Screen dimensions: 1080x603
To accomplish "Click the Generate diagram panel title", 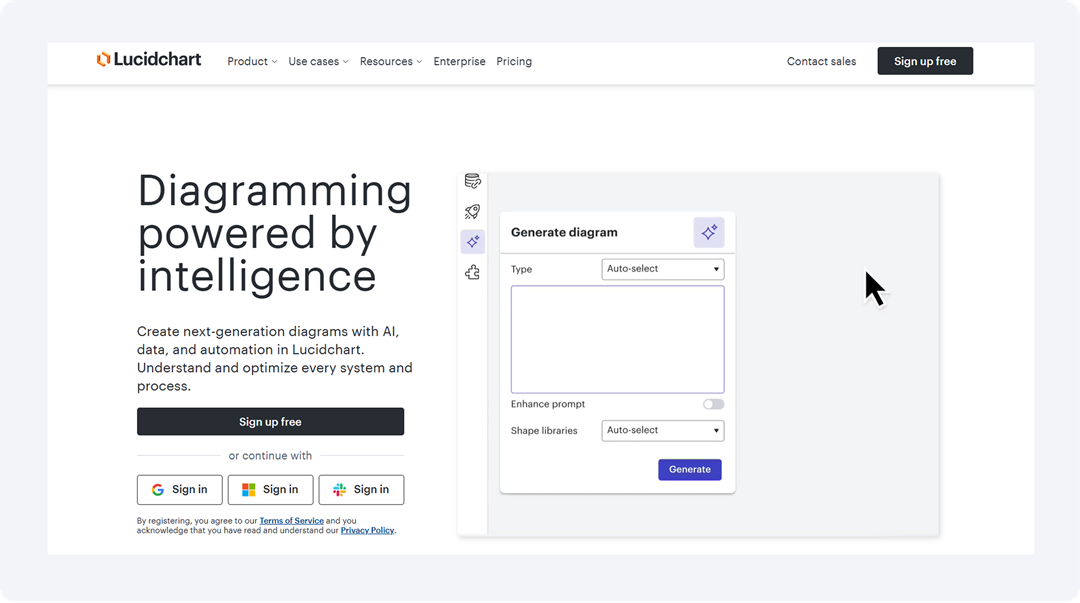I will click(564, 232).
